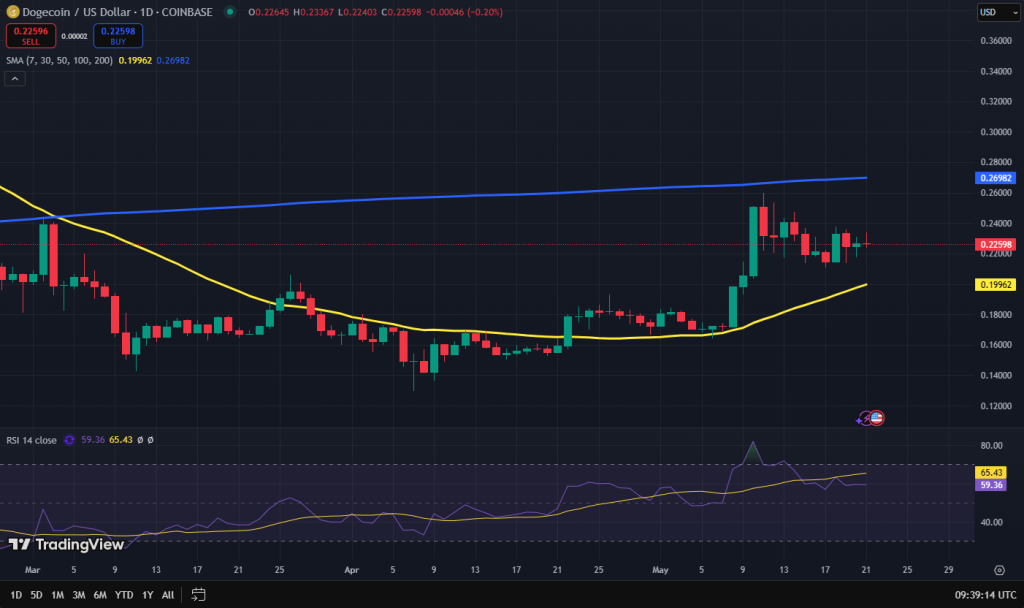Click the red 0.22598 current price label
The image size is (1024, 608).
point(995,245)
